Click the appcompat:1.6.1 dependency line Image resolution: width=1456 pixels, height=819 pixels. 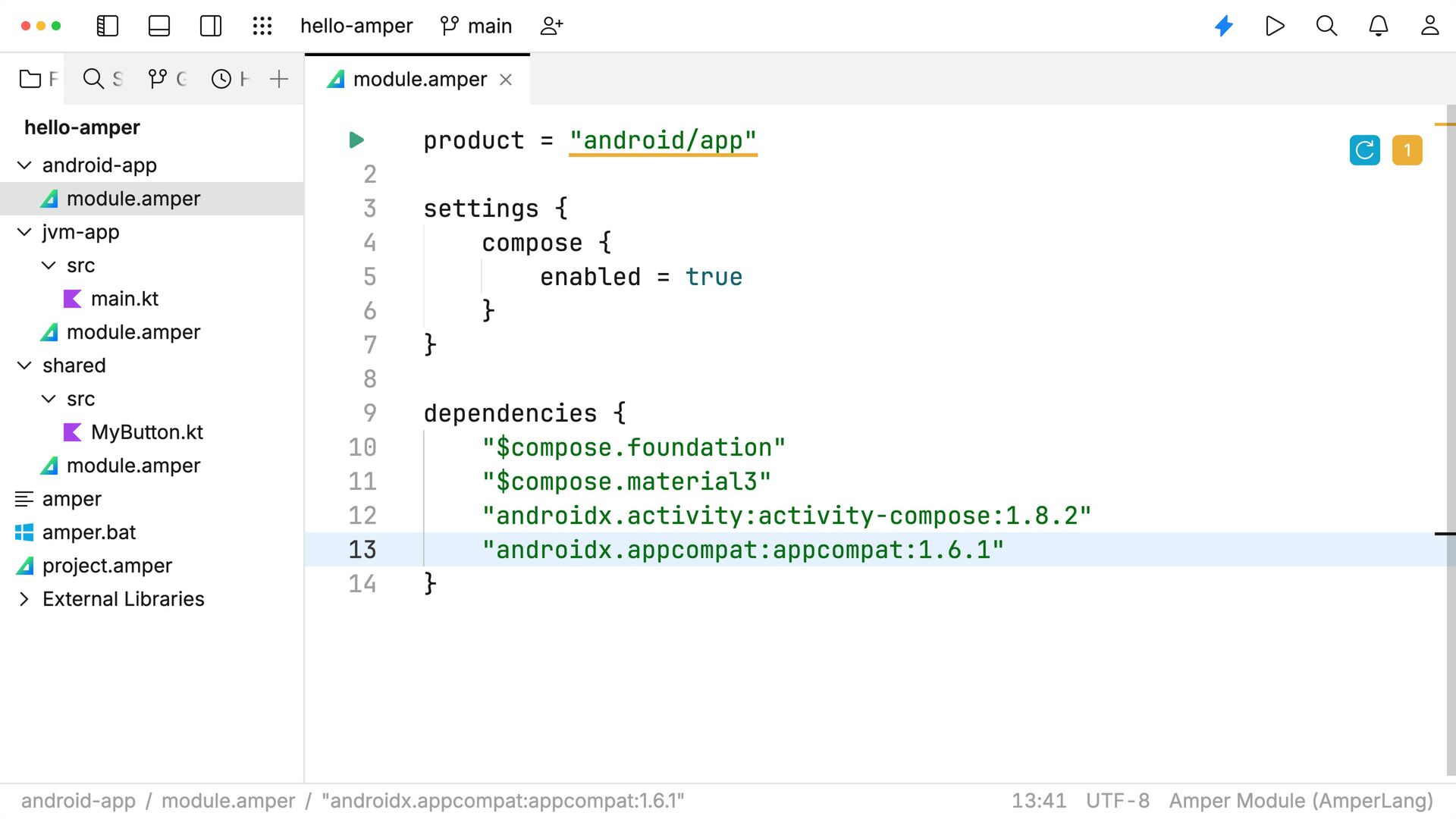point(743,550)
